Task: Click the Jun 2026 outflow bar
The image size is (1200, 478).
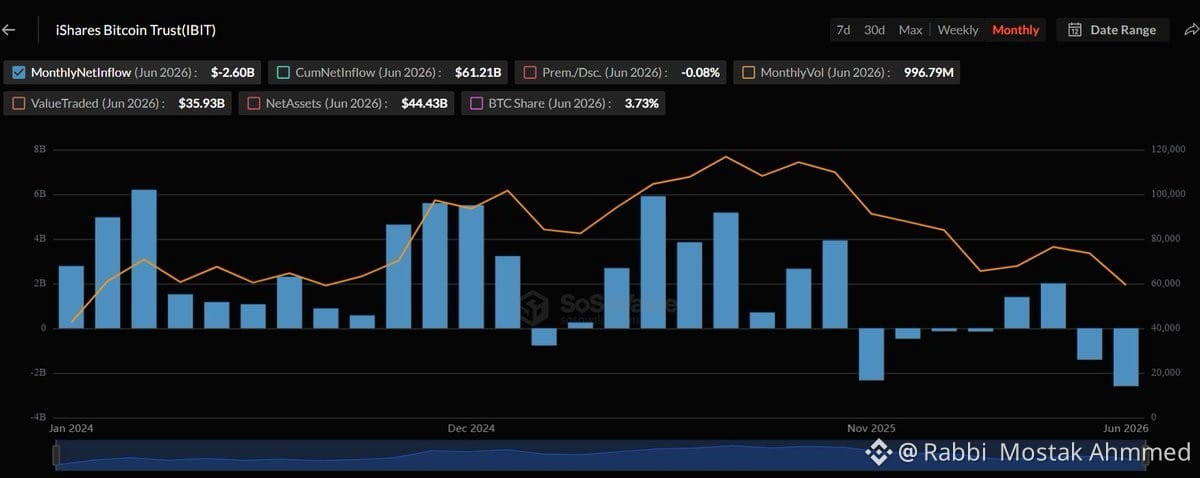Action: (x=1125, y=356)
